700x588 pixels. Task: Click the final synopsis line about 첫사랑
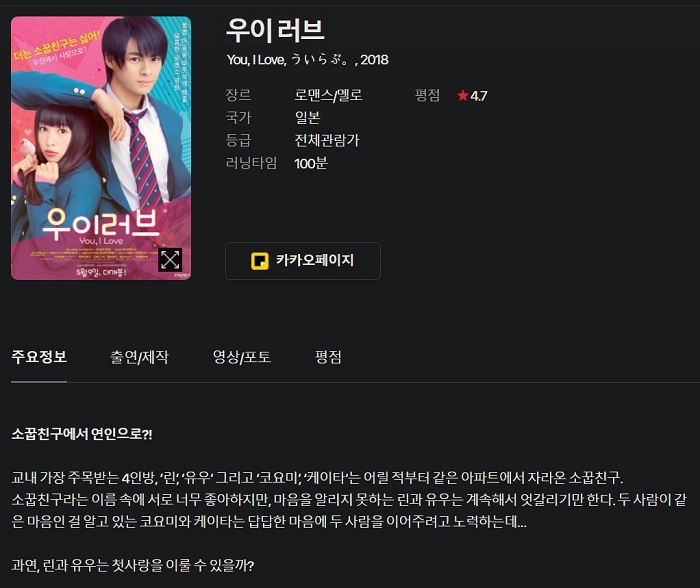[133, 565]
